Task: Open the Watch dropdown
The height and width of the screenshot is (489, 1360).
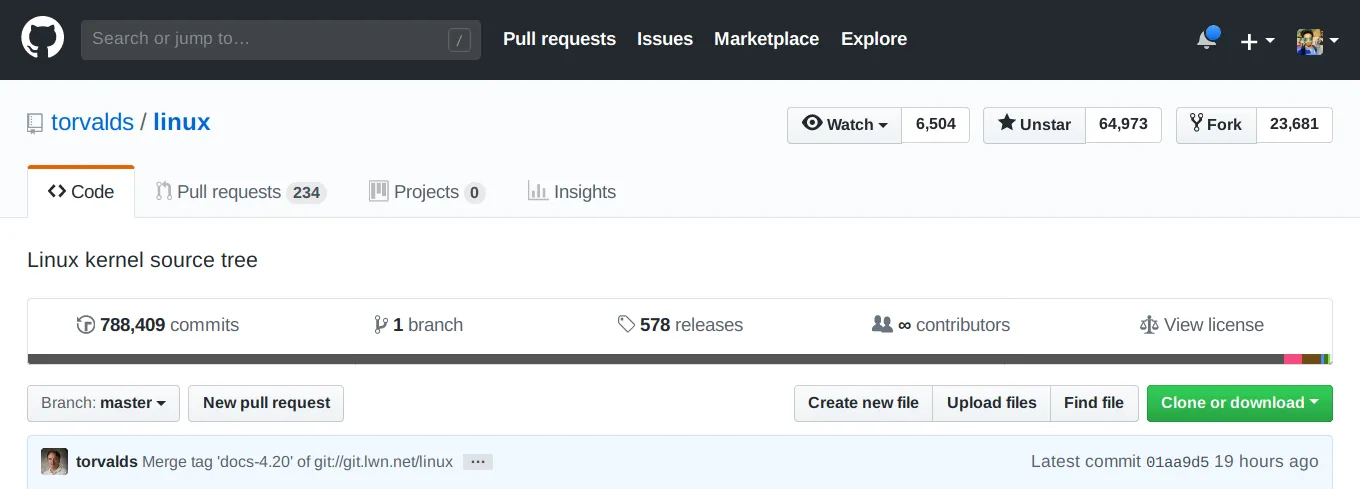Action: [845, 125]
